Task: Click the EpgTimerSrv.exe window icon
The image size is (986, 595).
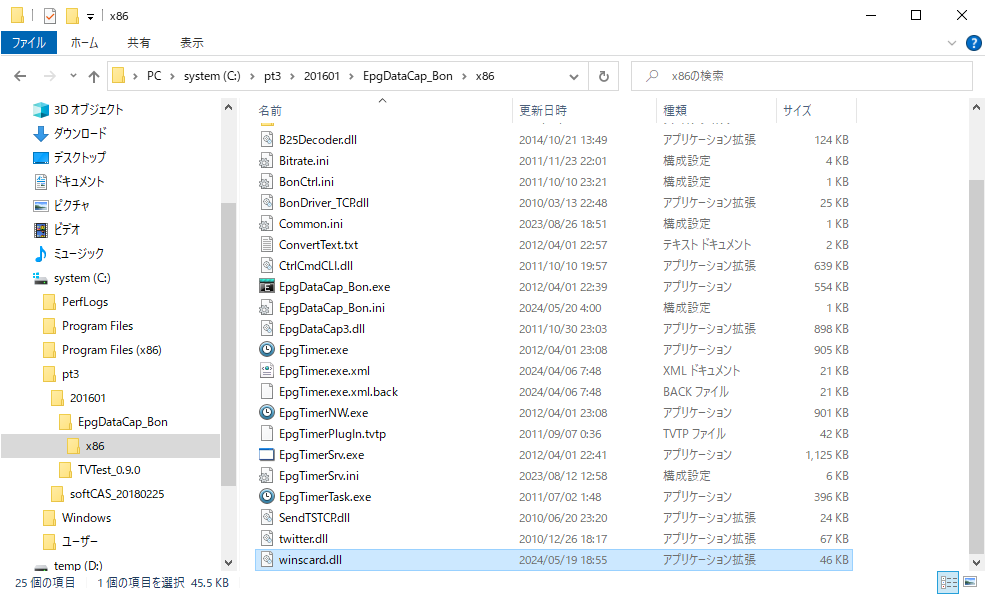Action: (x=267, y=454)
